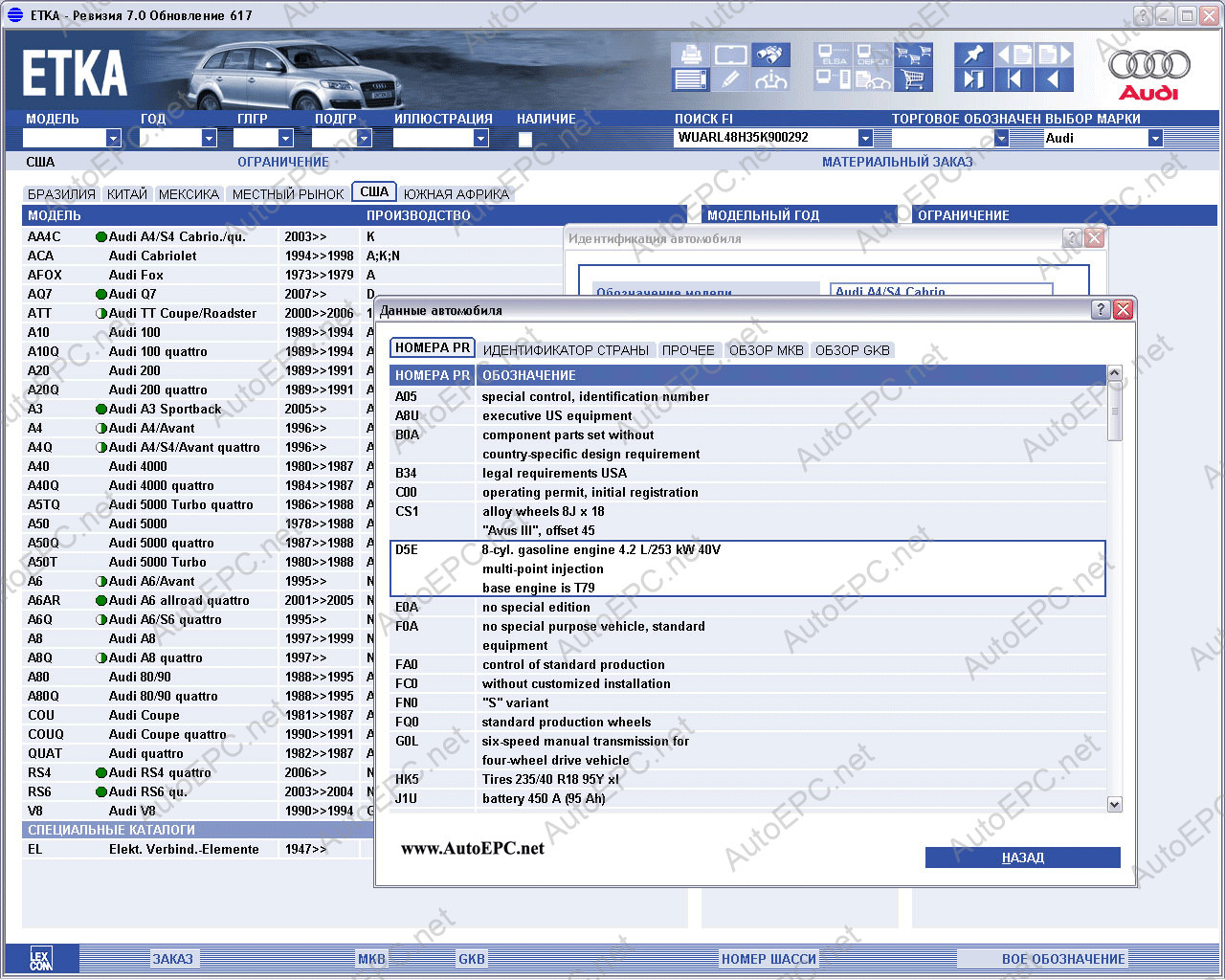Switch to the ОБЗОР GKB tab
Image resolution: width=1225 pixels, height=980 pixels.
tap(853, 350)
